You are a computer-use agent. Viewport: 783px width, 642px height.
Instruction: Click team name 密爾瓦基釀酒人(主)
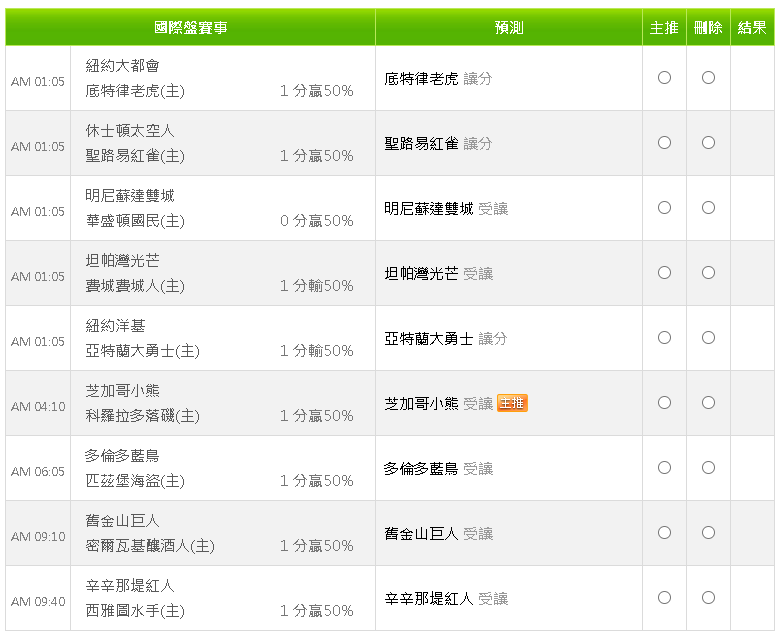pos(150,546)
